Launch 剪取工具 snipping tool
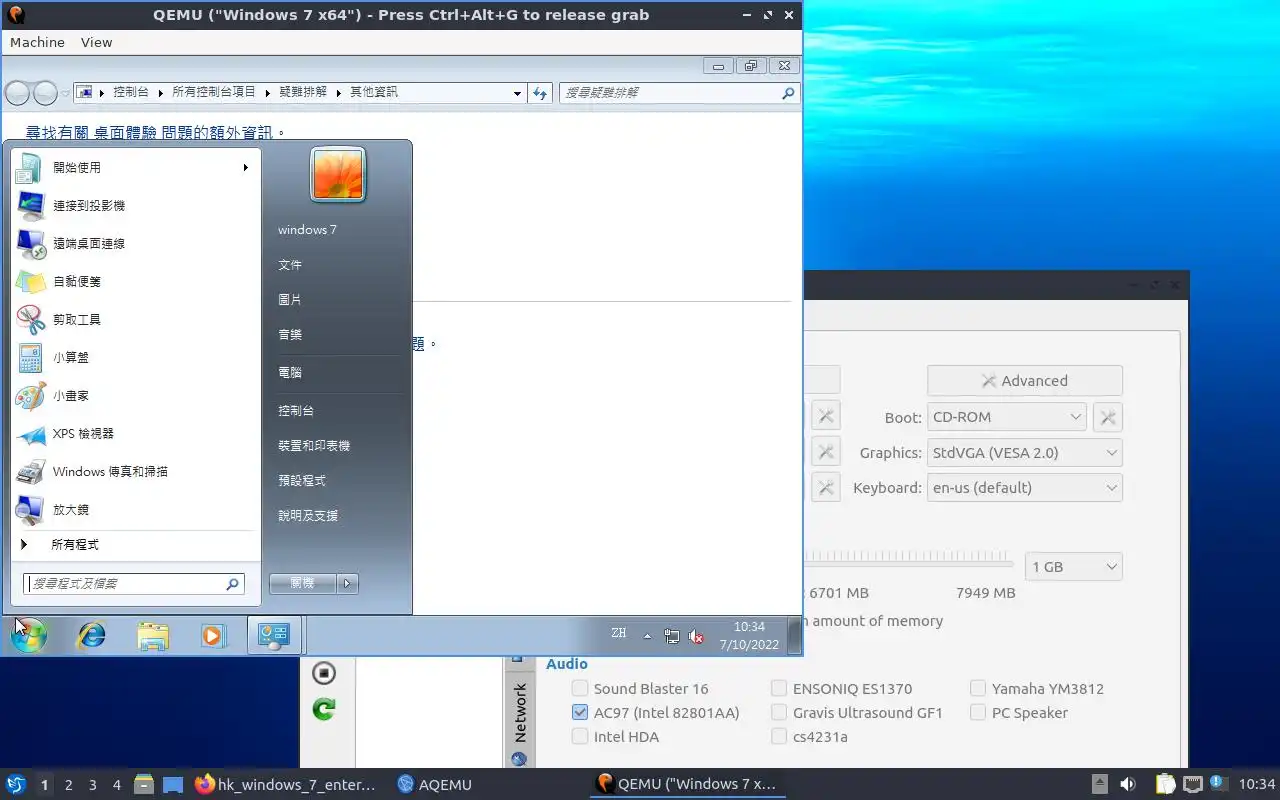Viewport: 1280px width, 800px height. pyautogui.click(x=134, y=320)
